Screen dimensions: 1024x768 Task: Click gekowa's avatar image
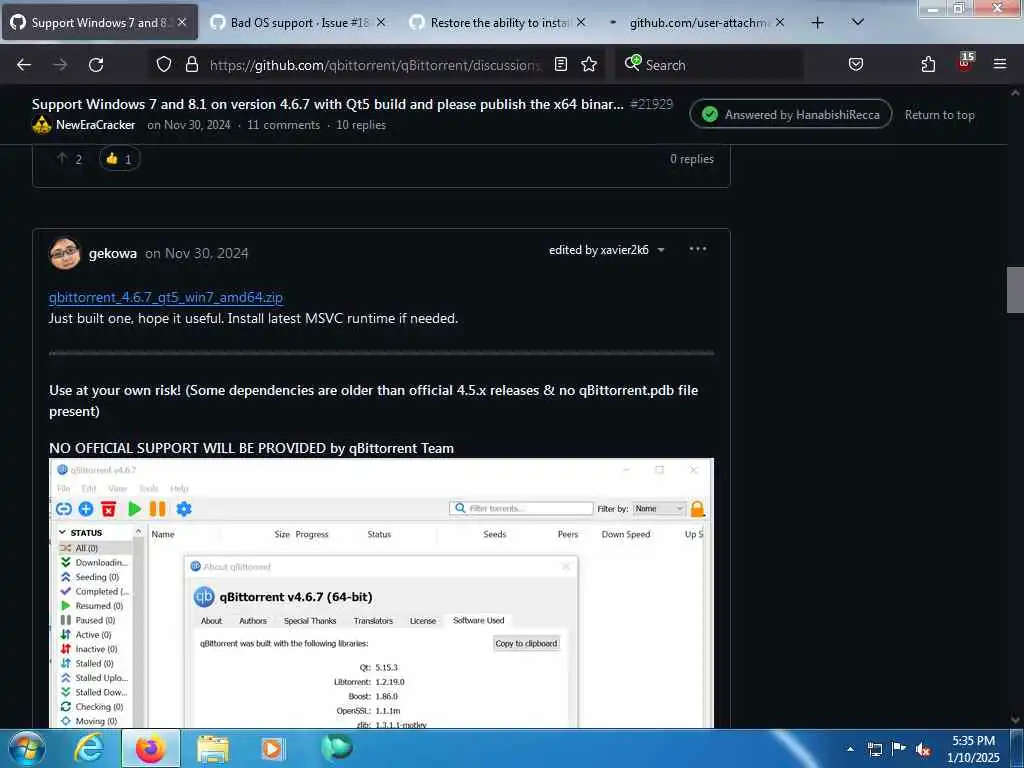click(x=65, y=253)
